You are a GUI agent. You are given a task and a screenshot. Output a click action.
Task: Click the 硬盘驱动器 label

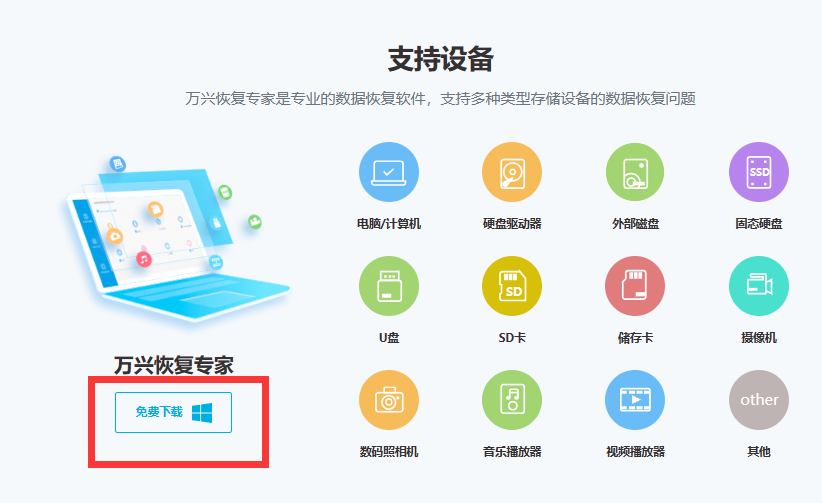pyautogui.click(x=512, y=224)
